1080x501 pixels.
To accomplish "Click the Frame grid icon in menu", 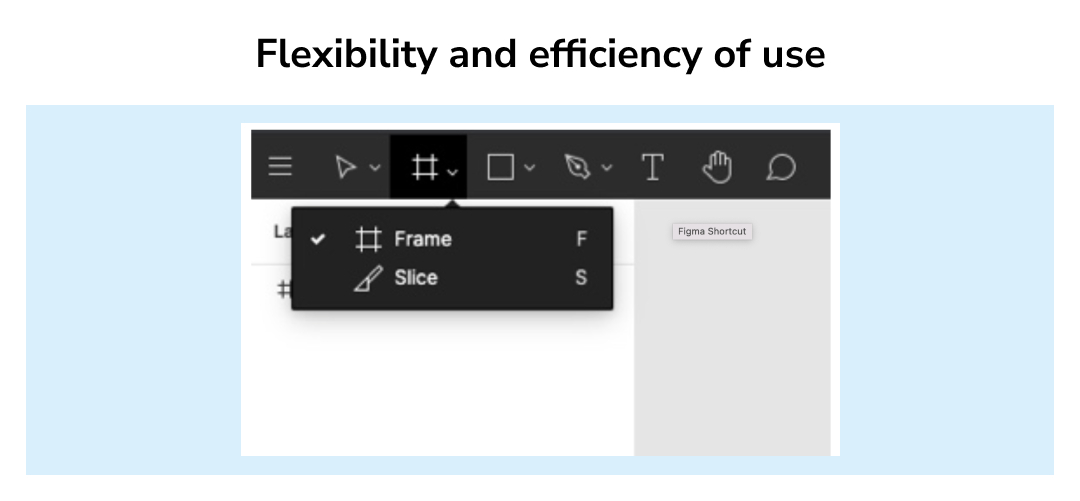I will click(x=368, y=239).
